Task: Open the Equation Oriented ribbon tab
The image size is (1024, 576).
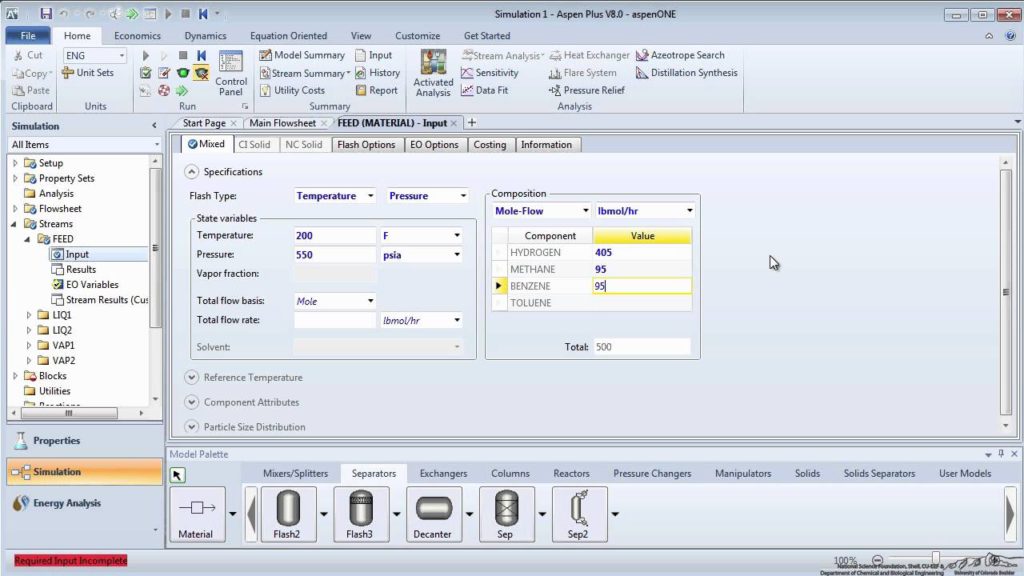Action: (x=289, y=36)
